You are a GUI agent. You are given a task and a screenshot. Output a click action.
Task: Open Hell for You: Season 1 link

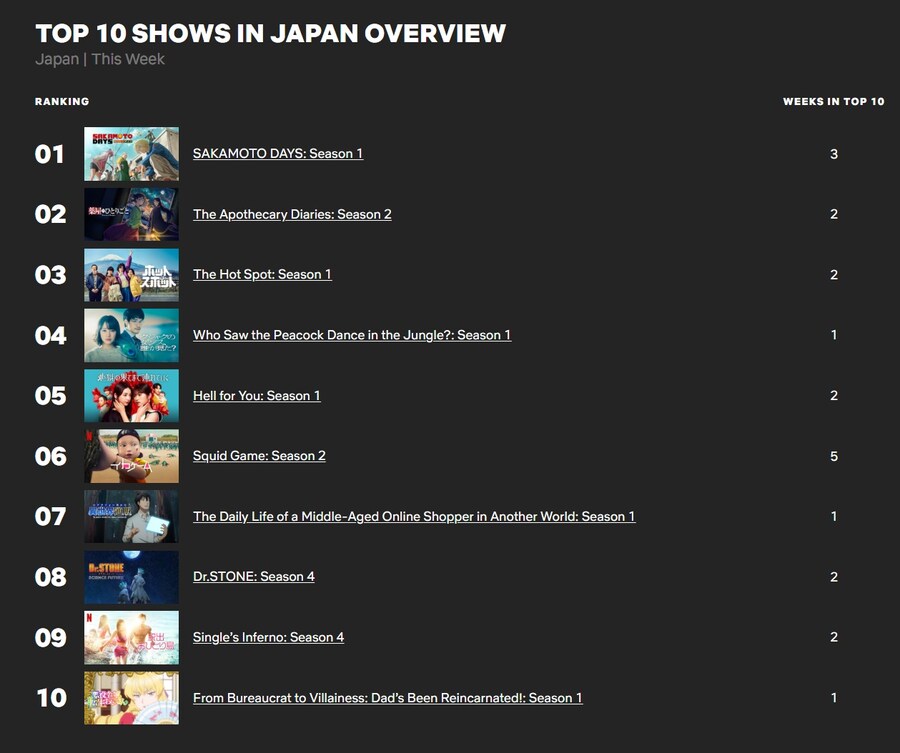(256, 396)
